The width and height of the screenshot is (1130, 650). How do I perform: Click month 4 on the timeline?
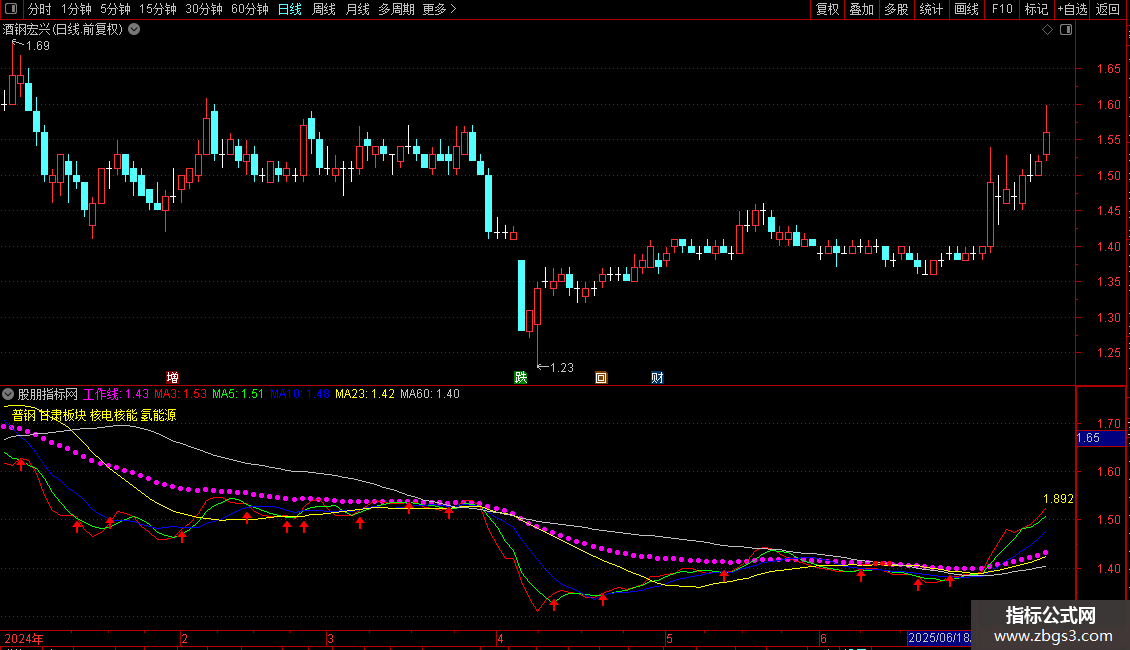pos(500,638)
